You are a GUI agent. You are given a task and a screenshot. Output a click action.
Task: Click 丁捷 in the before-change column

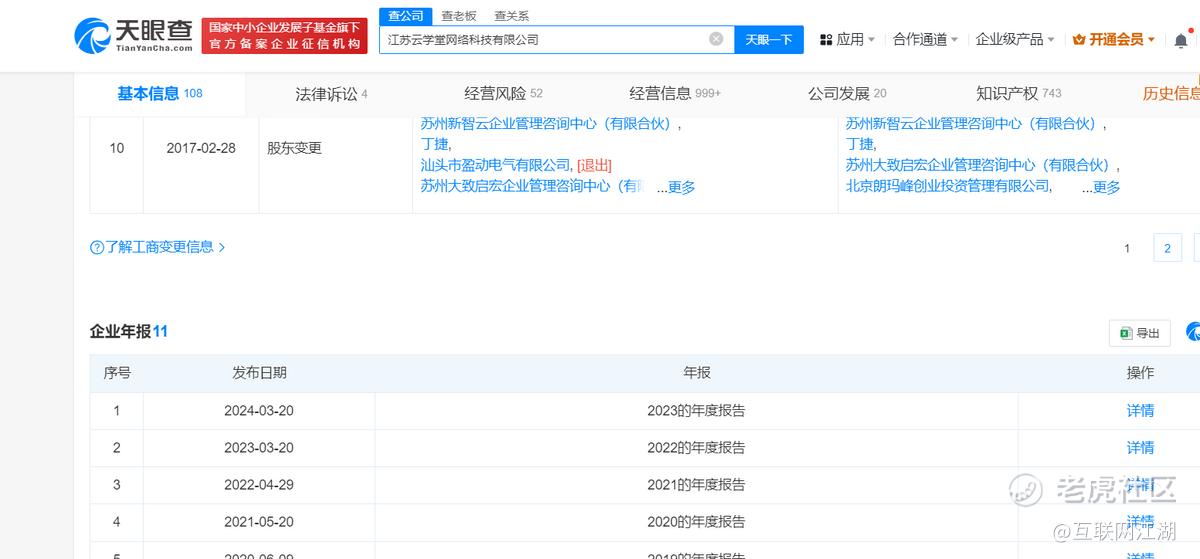point(435,145)
